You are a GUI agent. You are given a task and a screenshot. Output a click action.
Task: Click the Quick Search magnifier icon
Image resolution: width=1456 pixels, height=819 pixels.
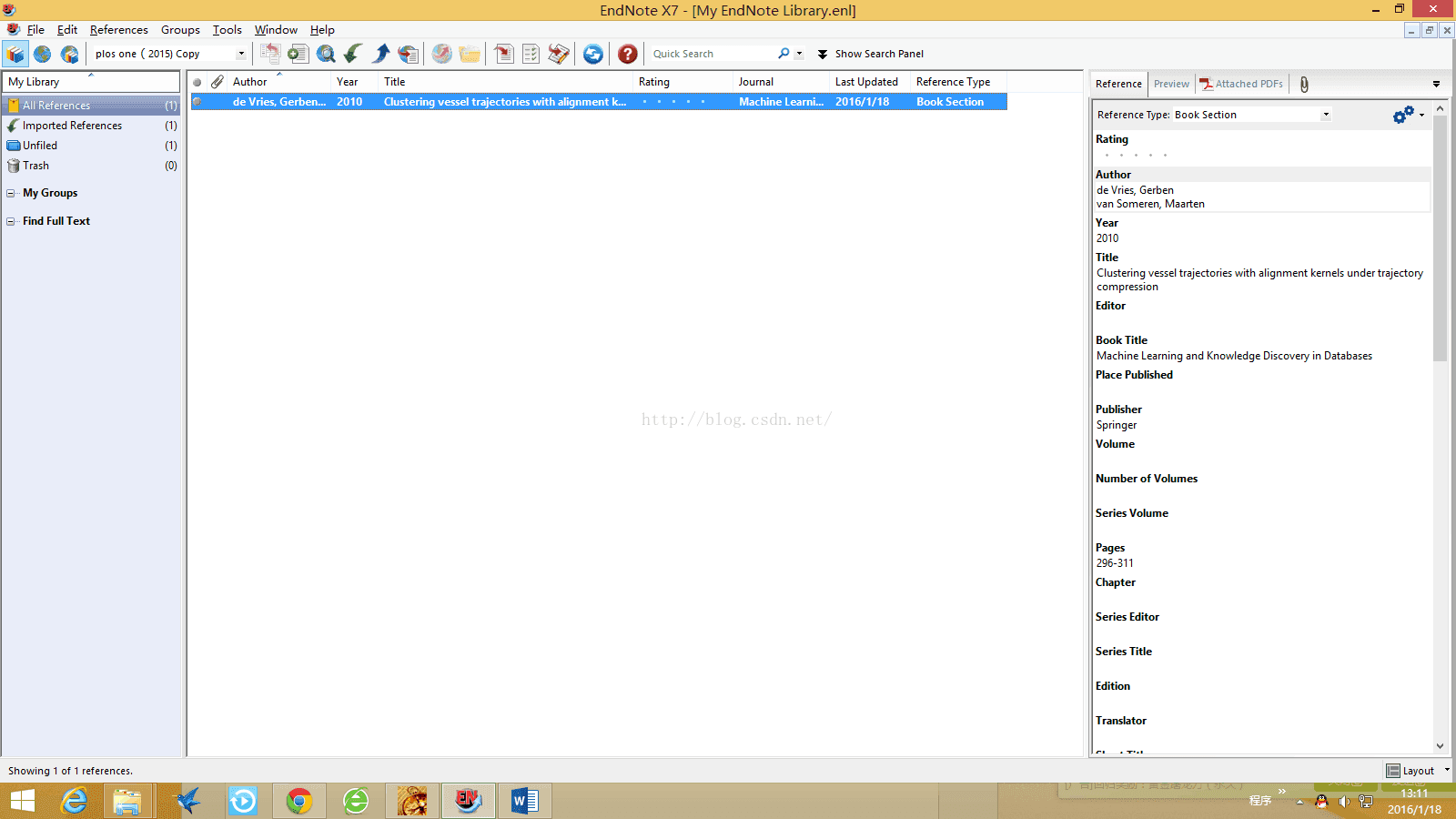point(784,54)
